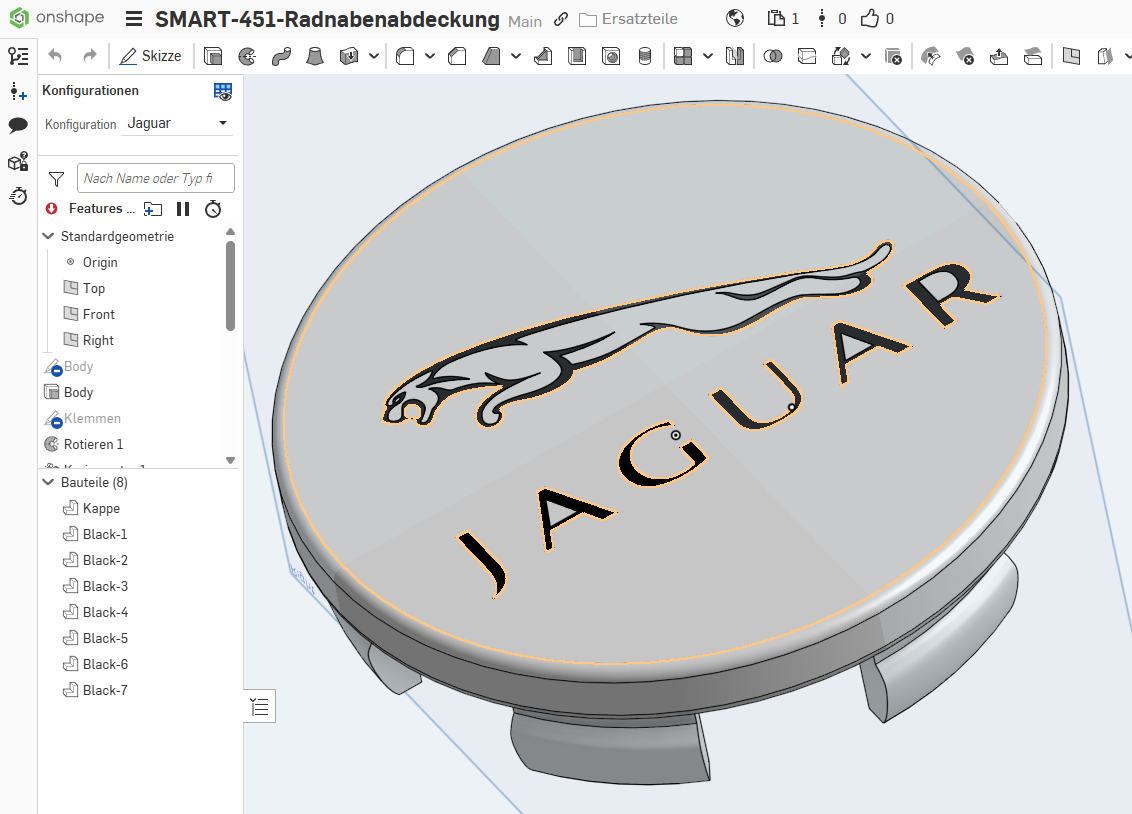Show the regeneration timer

coord(213,209)
